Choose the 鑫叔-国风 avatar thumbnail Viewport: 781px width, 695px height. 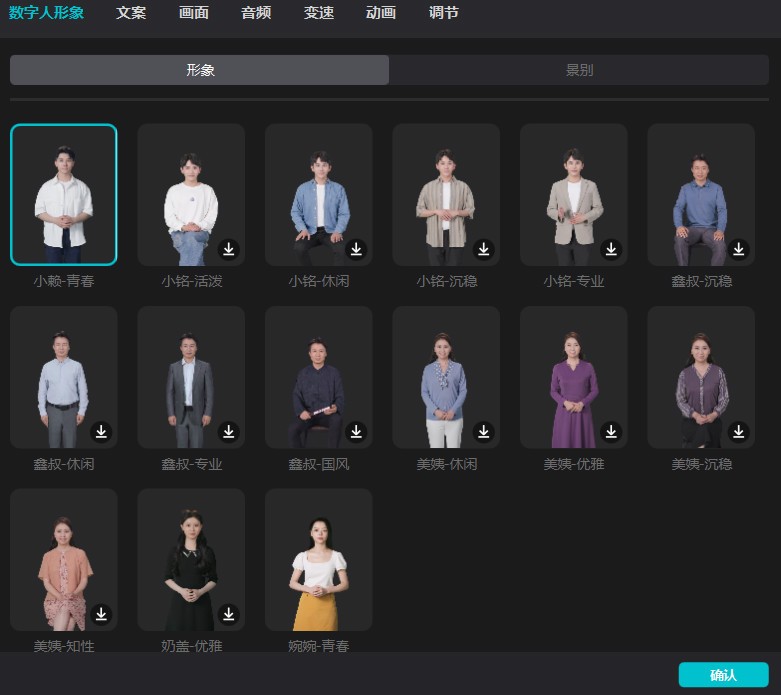319,377
